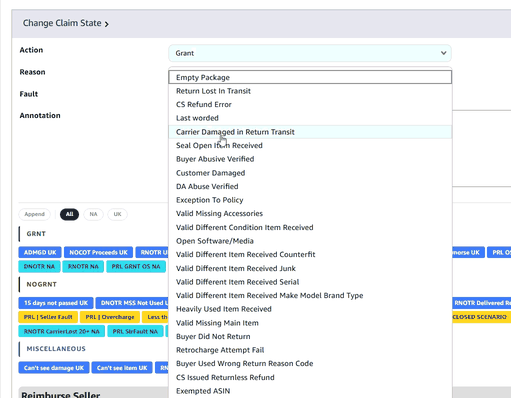
Task: Insert NOCOT Proceeds UK tag
Action: 98,252
